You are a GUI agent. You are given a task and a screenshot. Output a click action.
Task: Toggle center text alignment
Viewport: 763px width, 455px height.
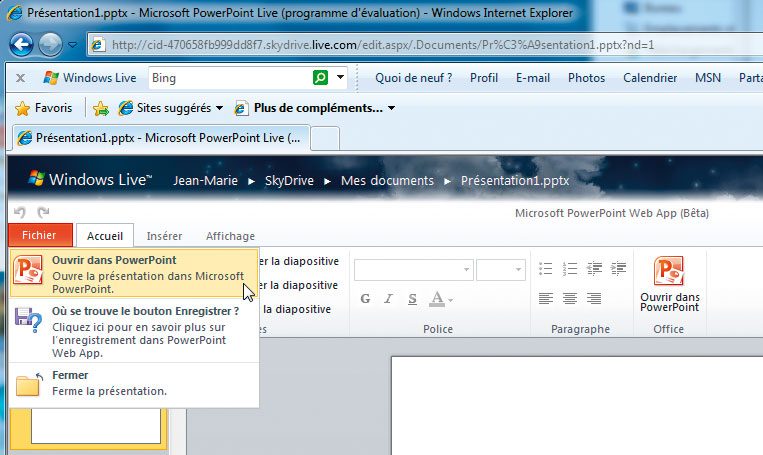pyautogui.click(x=570, y=298)
